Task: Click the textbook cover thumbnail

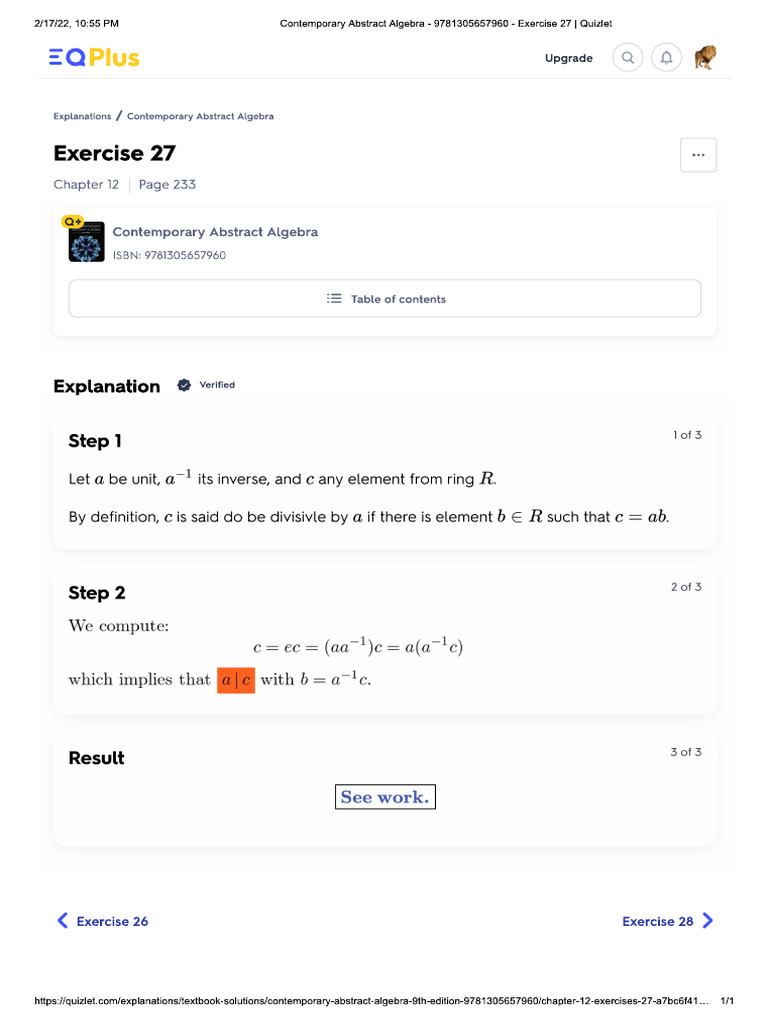Action: click(x=86, y=242)
